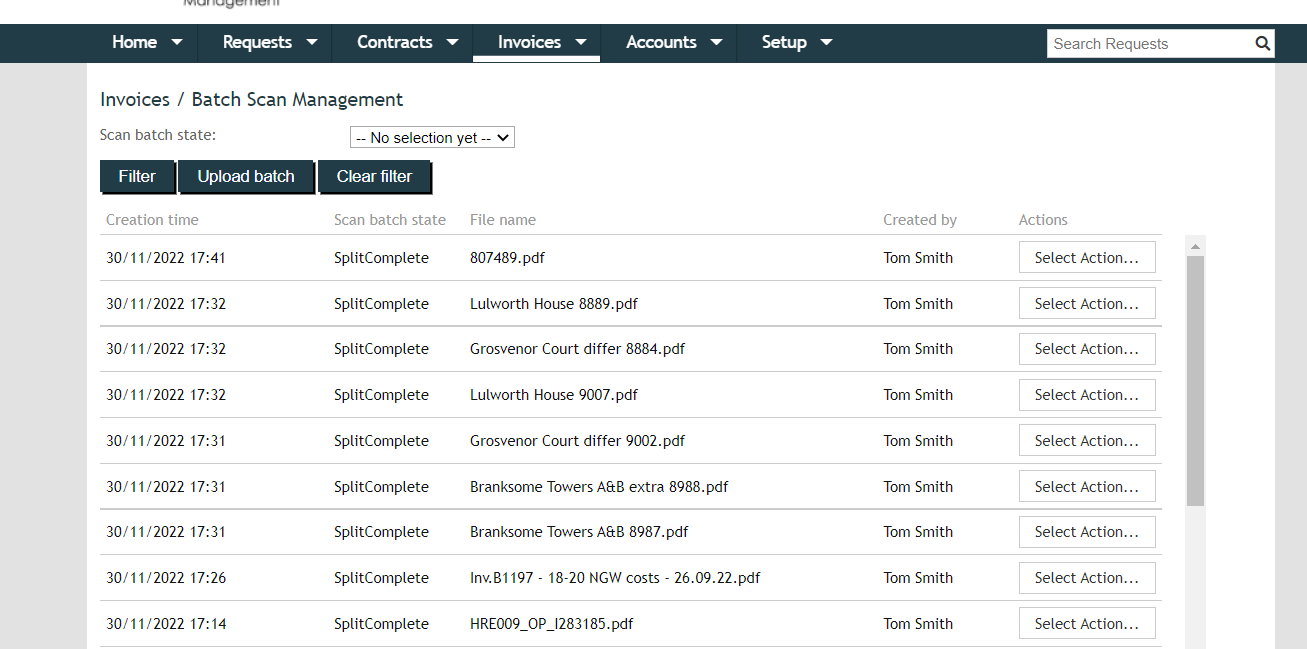Switch to the Accounts menu
This screenshot has width=1307, height=649.
click(x=662, y=43)
